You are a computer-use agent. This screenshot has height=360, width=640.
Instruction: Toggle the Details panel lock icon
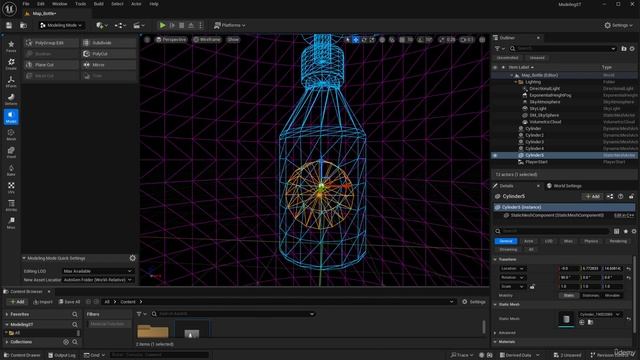631,196
